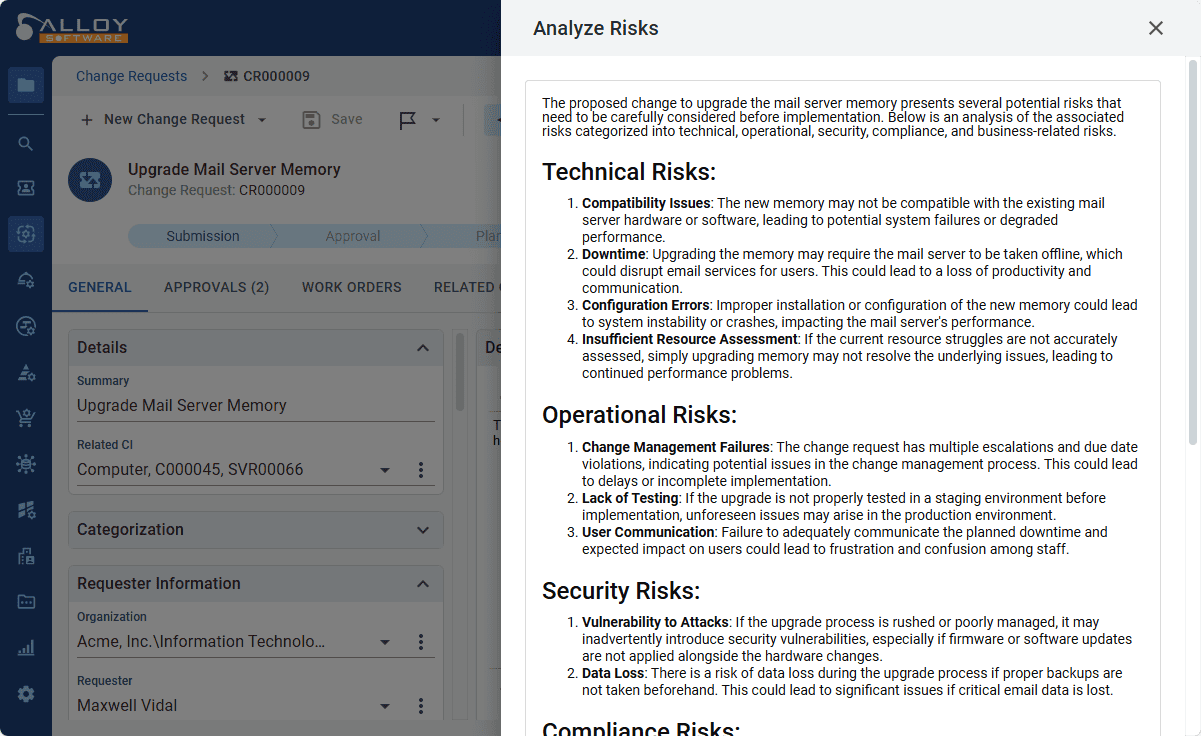Open the shopping cart sidebar icon
Viewport: 1201px width, 736px height.
tap(26, 418)
